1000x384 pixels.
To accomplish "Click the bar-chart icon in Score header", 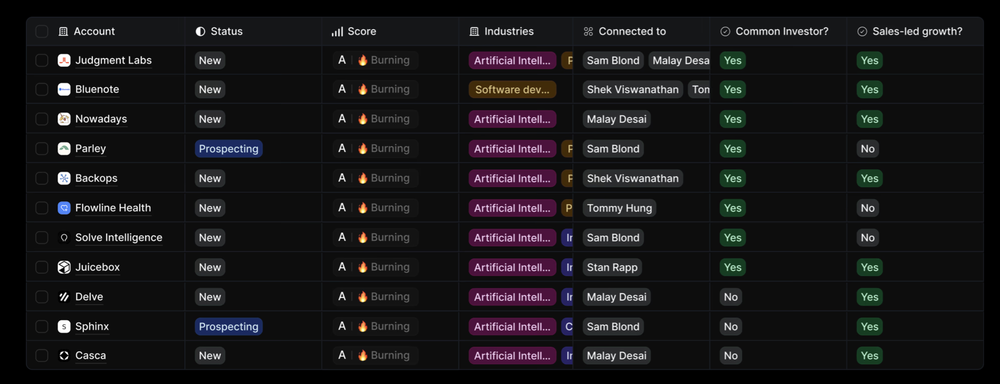I will coord(337,31).
